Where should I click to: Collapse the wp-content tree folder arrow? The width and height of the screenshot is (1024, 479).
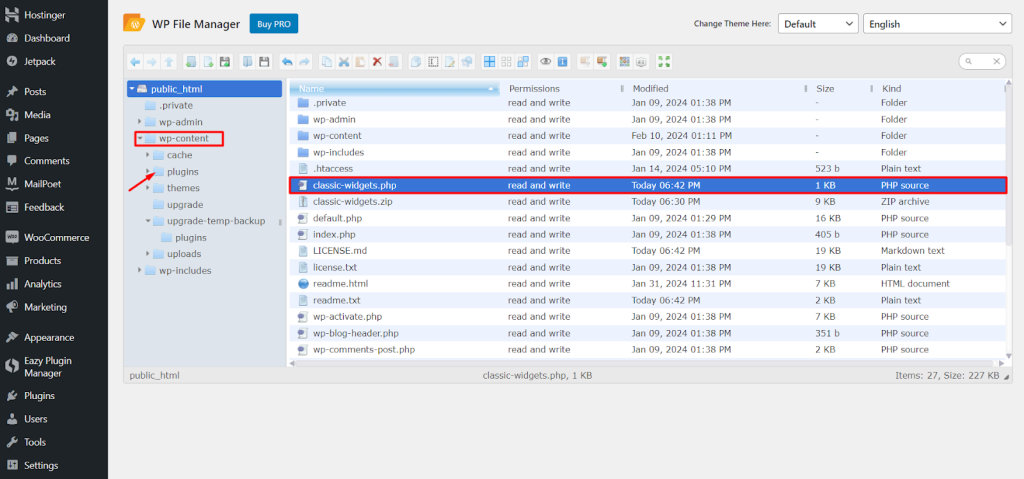pyautogui.click(x=140, y=139)
